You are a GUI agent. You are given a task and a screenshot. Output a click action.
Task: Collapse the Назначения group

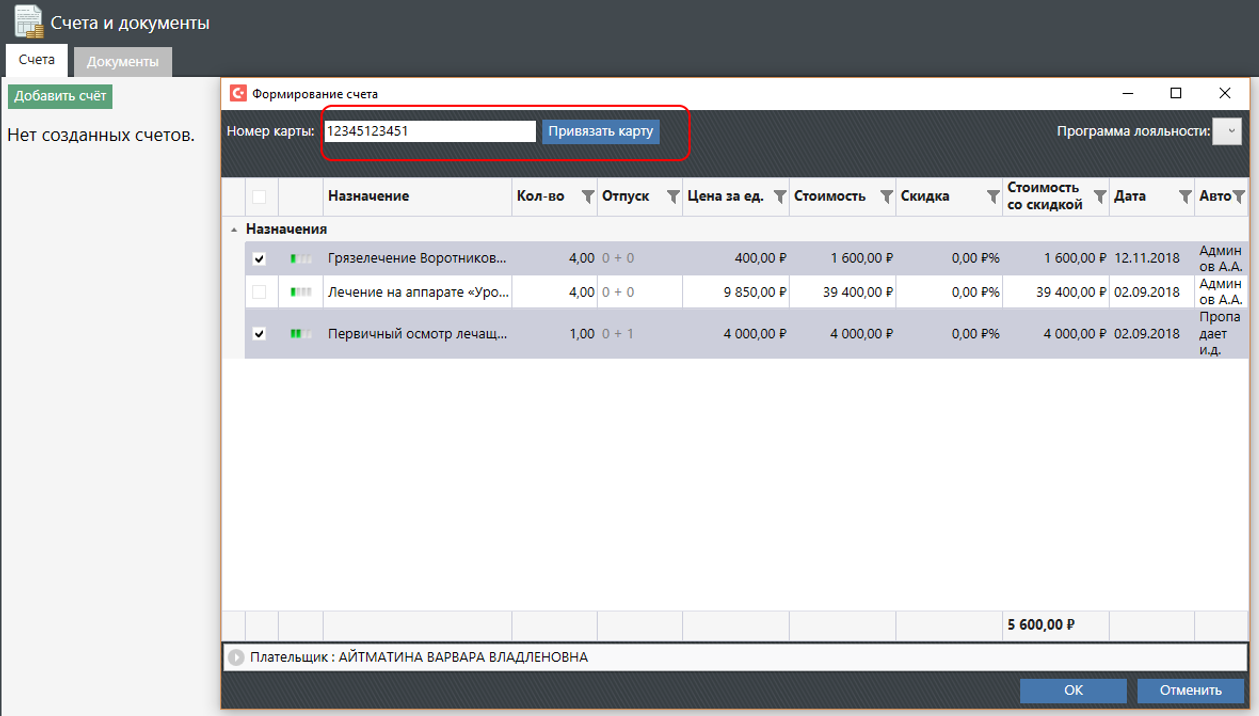(235, 230)
